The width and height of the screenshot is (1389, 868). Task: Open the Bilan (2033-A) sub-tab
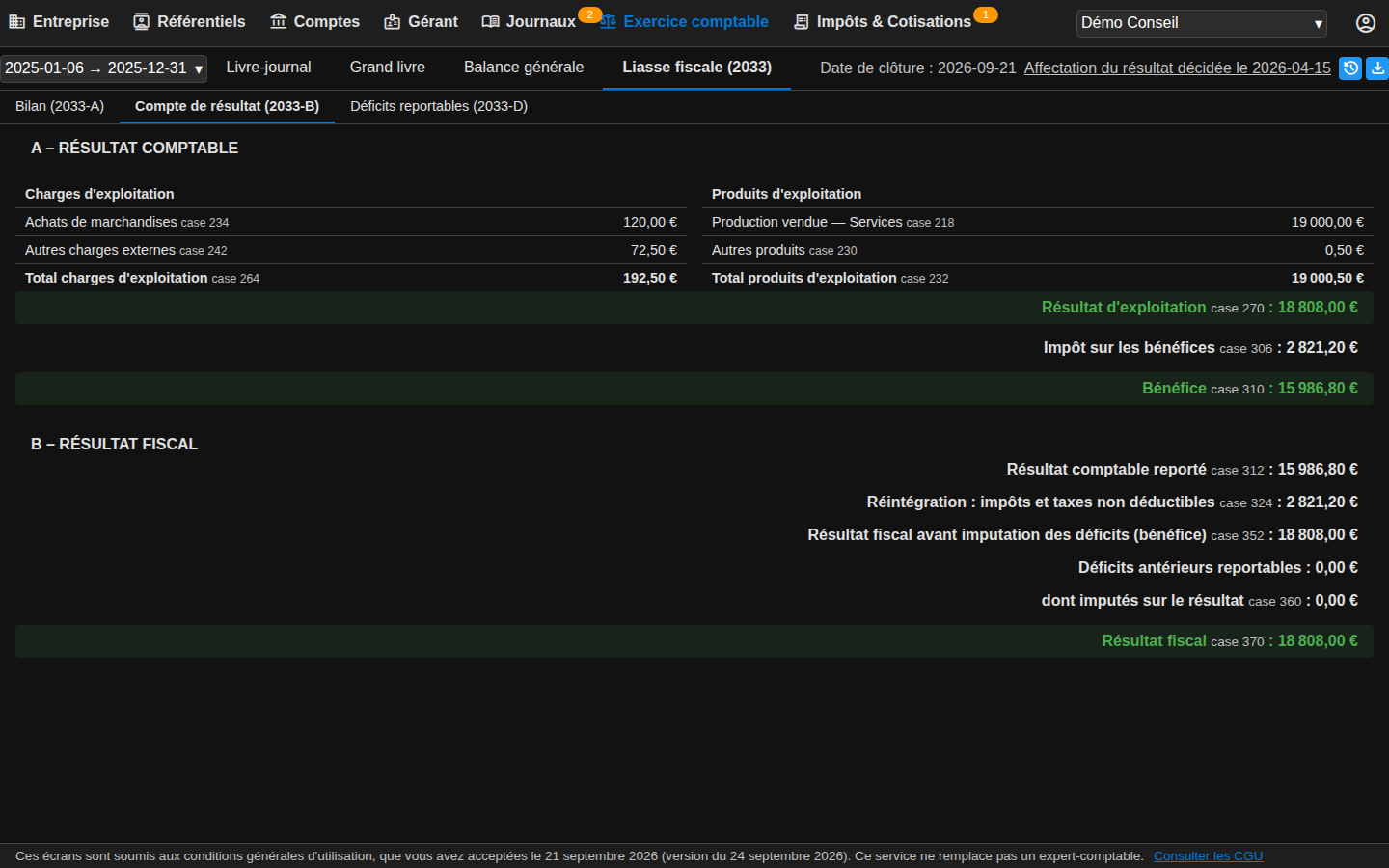60,106
